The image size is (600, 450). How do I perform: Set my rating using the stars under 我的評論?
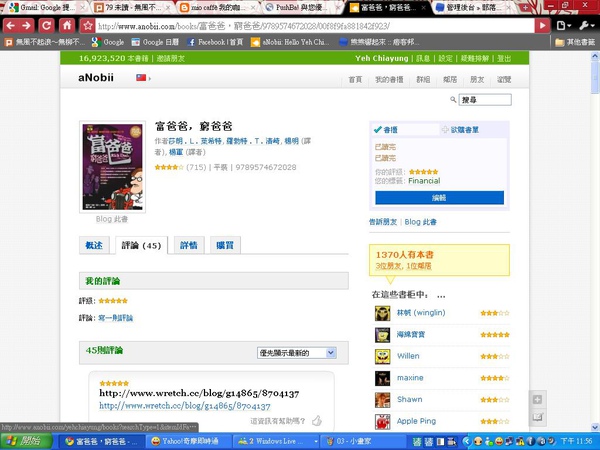point(113,301)
